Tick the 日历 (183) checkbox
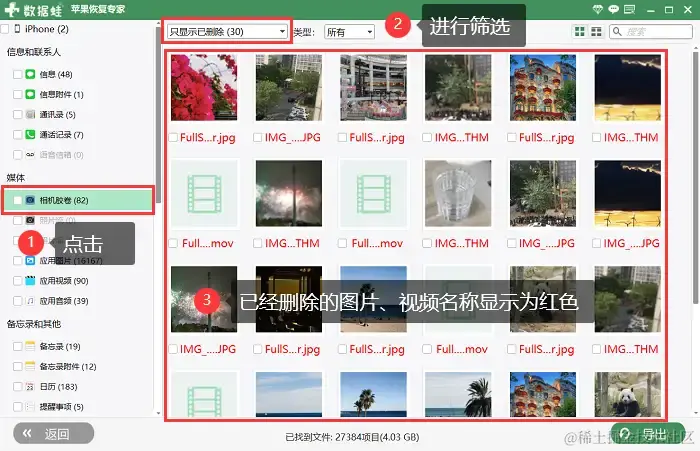This screenshot has width=700, height=451. coord(17,386)
